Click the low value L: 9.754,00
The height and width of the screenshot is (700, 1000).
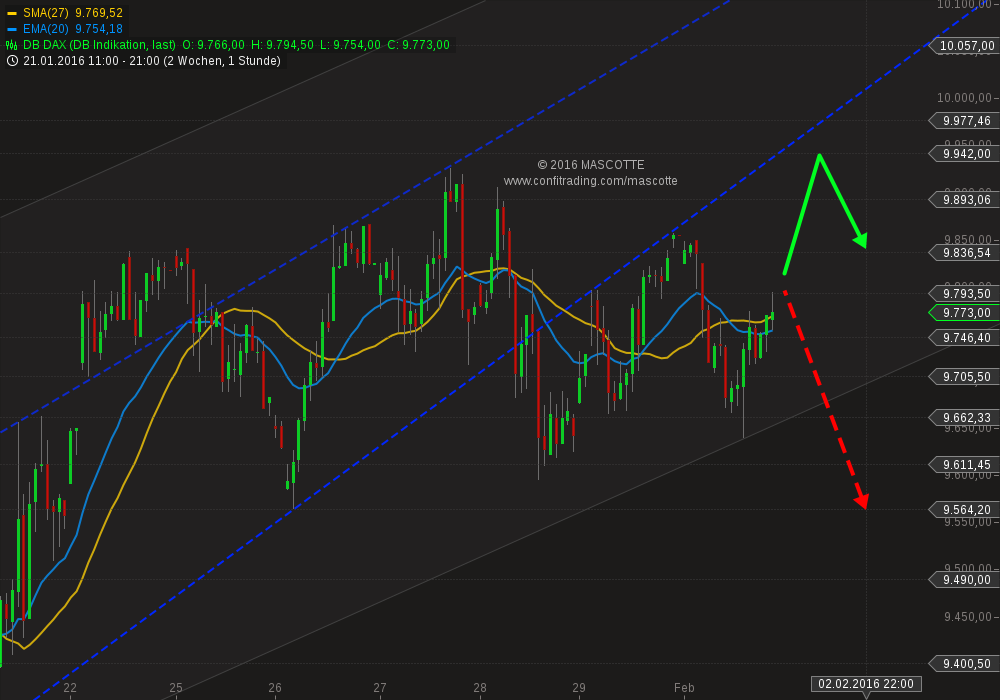350,45
